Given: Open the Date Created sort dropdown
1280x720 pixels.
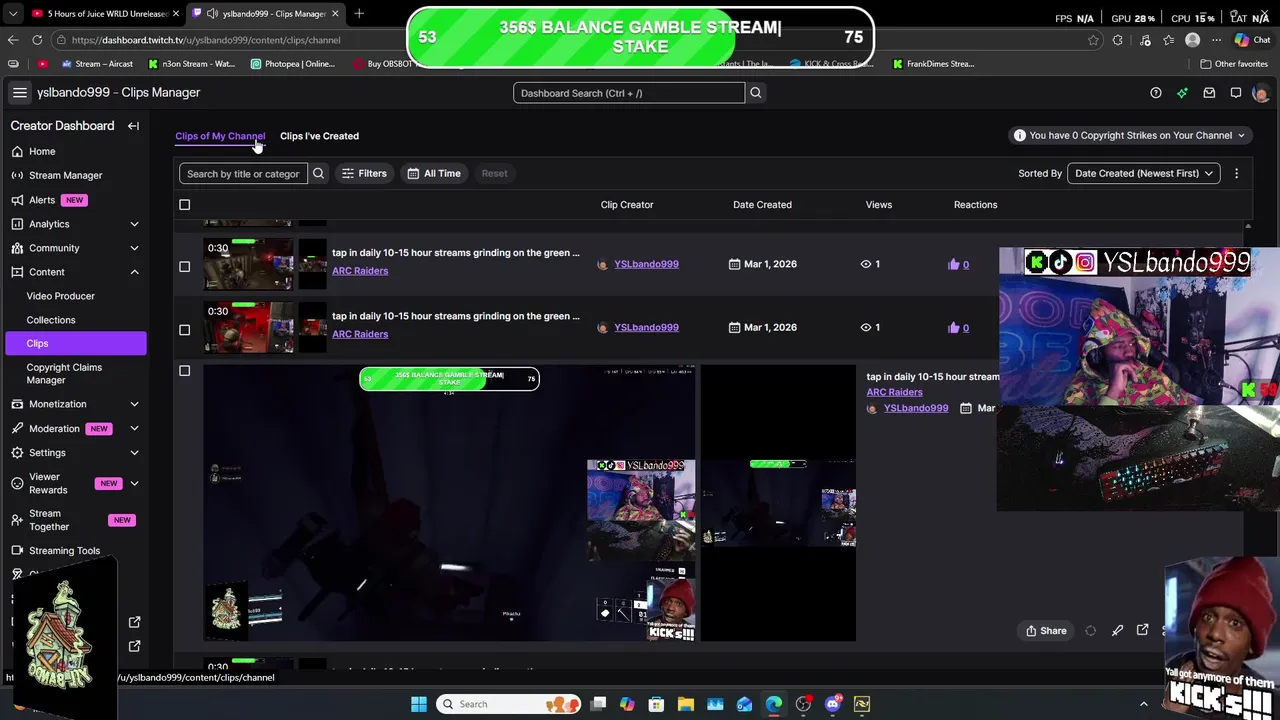Looking at the screenshot, I should [x=1144, y=173].
